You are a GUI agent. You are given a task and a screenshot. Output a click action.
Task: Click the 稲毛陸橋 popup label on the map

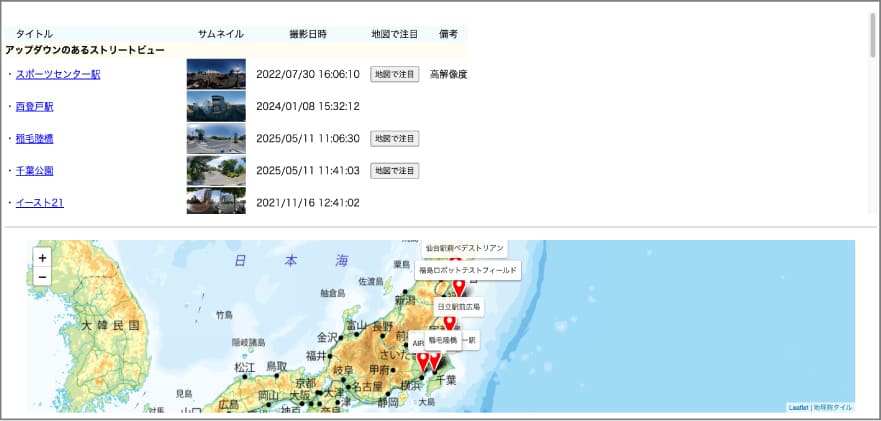tap(442, 341)
